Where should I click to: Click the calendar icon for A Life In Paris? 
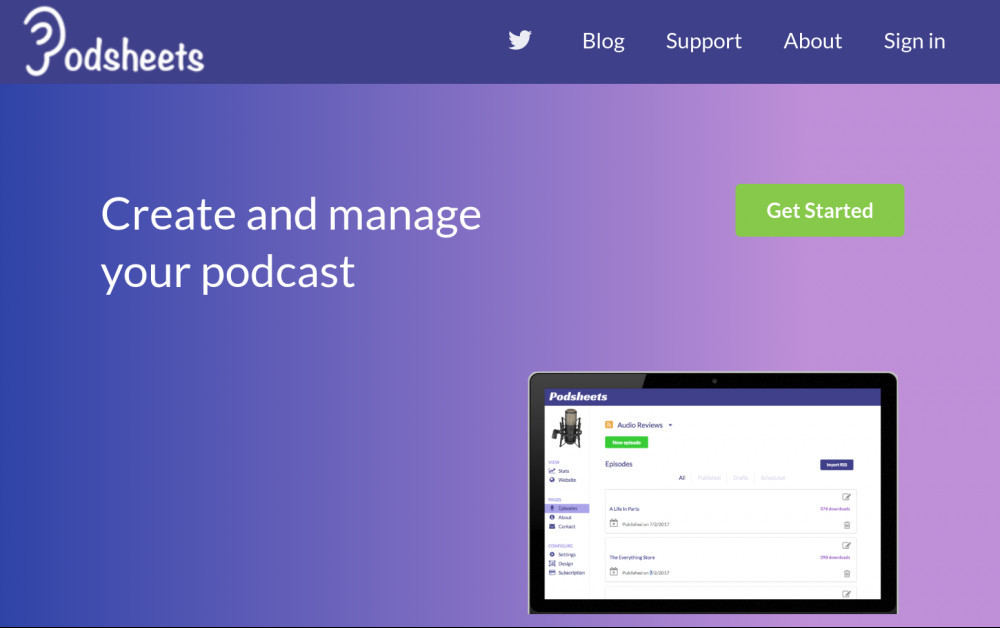(x=614, y=523)
